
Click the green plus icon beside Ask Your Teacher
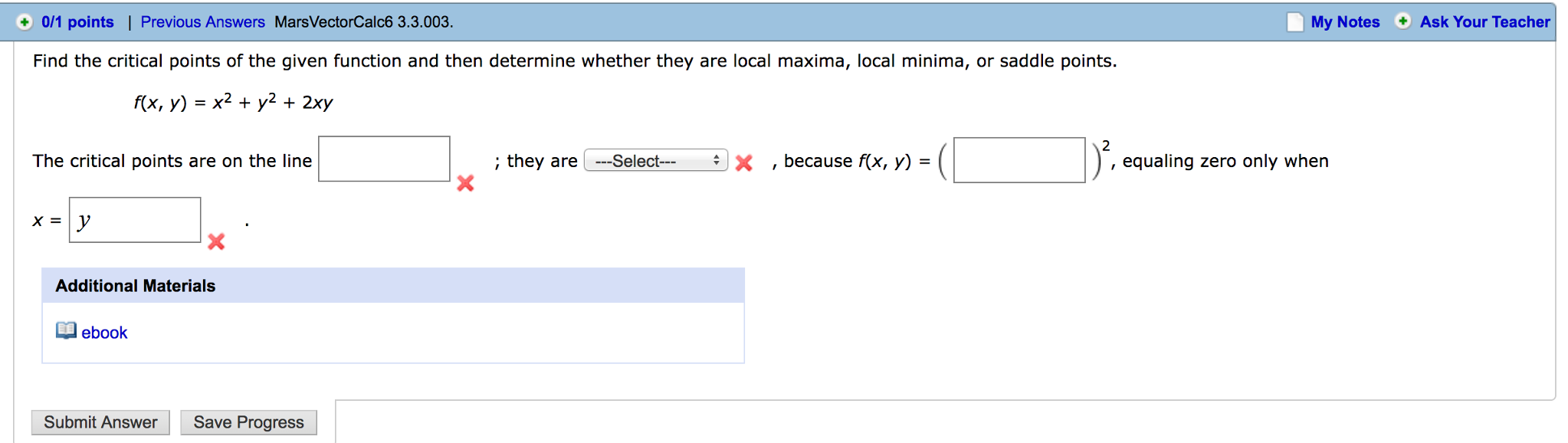pos(1402,21)
